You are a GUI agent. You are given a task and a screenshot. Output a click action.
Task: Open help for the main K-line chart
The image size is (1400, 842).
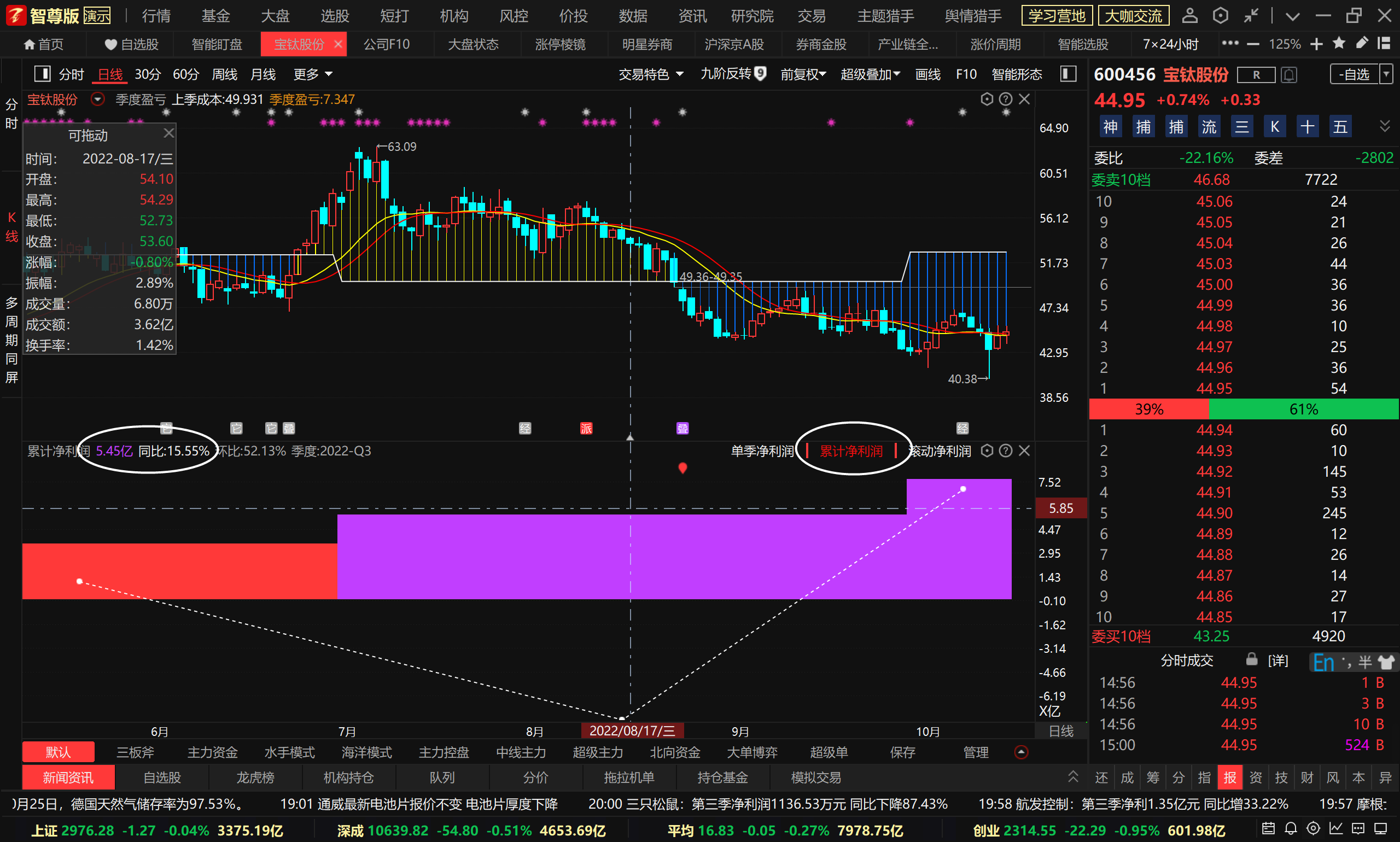1005,100
